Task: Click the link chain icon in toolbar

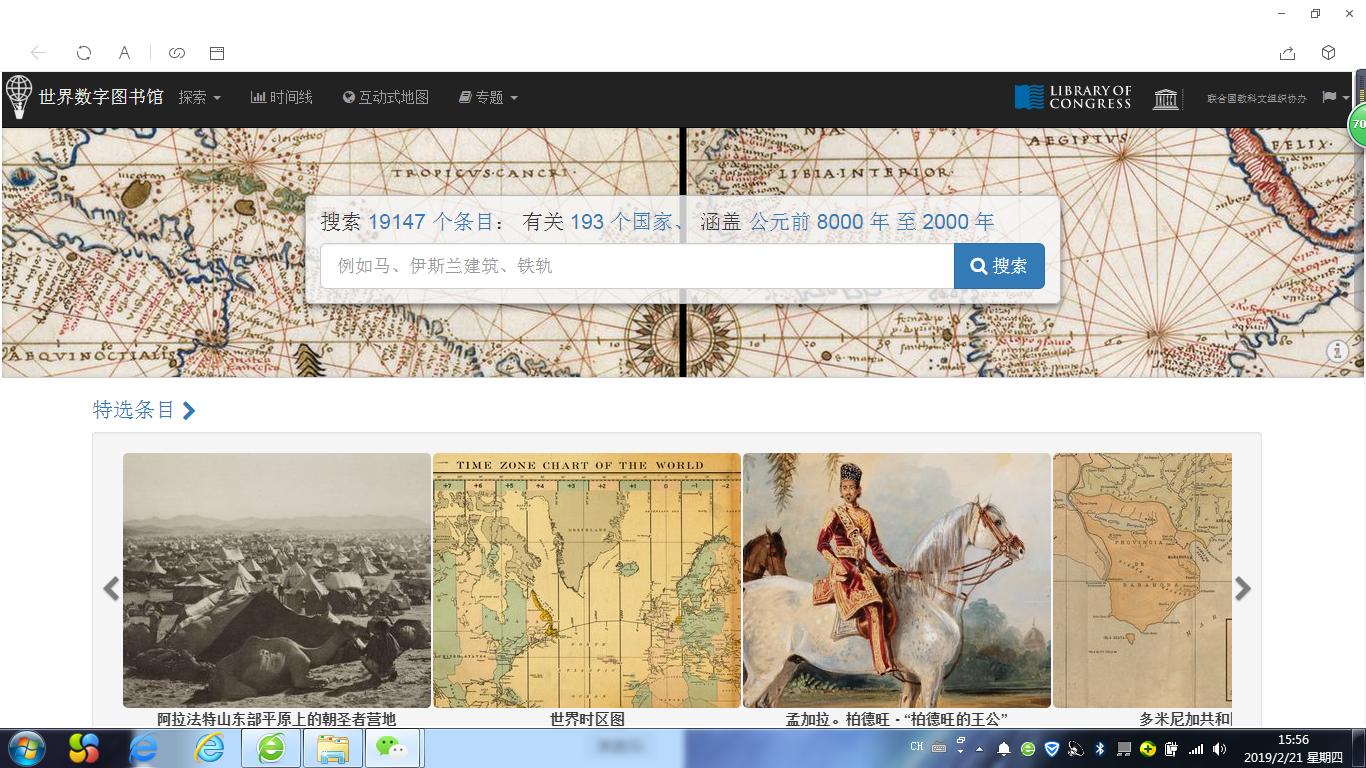Action: click(177, 53)
